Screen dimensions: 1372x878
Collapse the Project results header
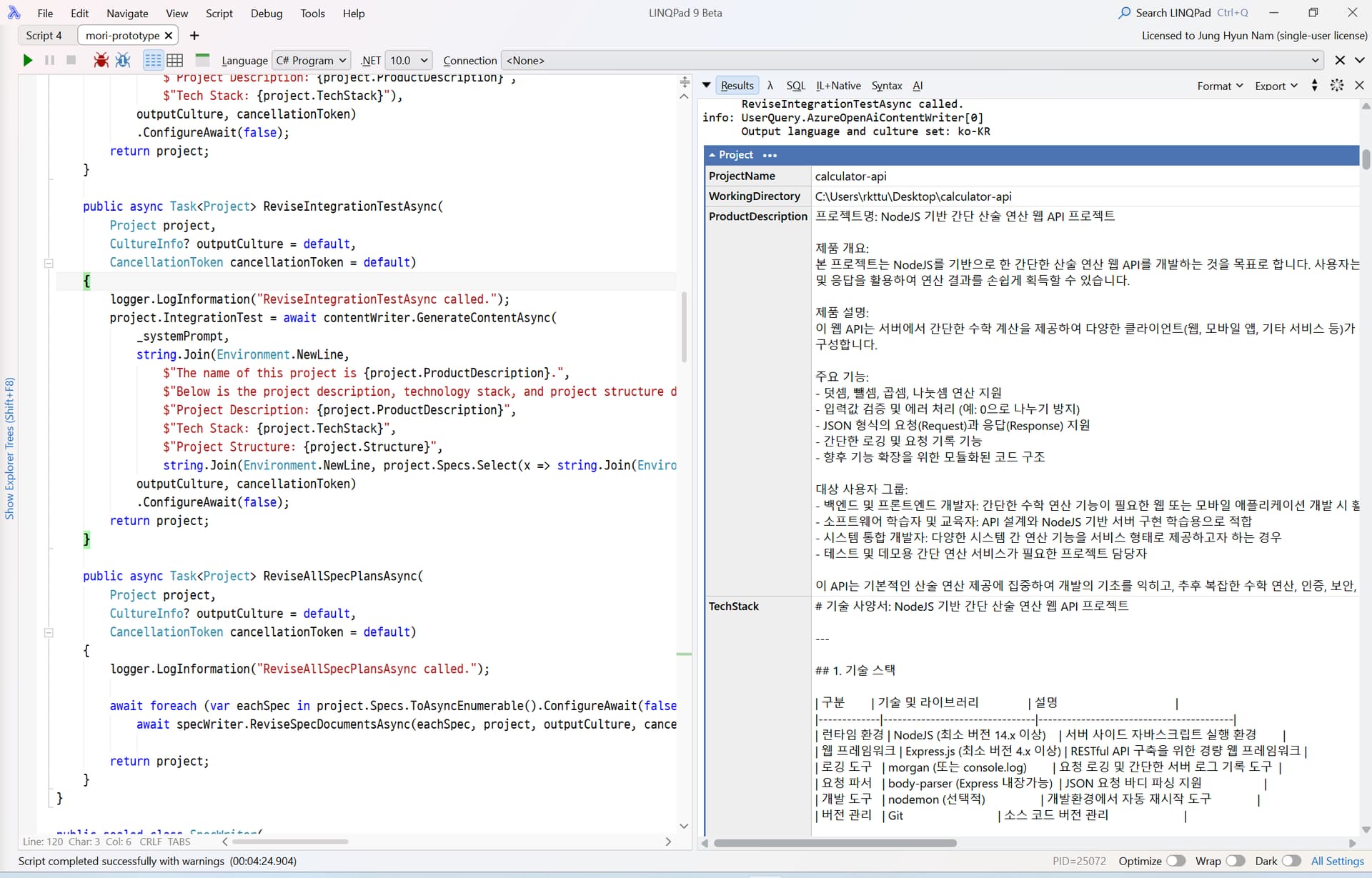click(x=712, y=155)
